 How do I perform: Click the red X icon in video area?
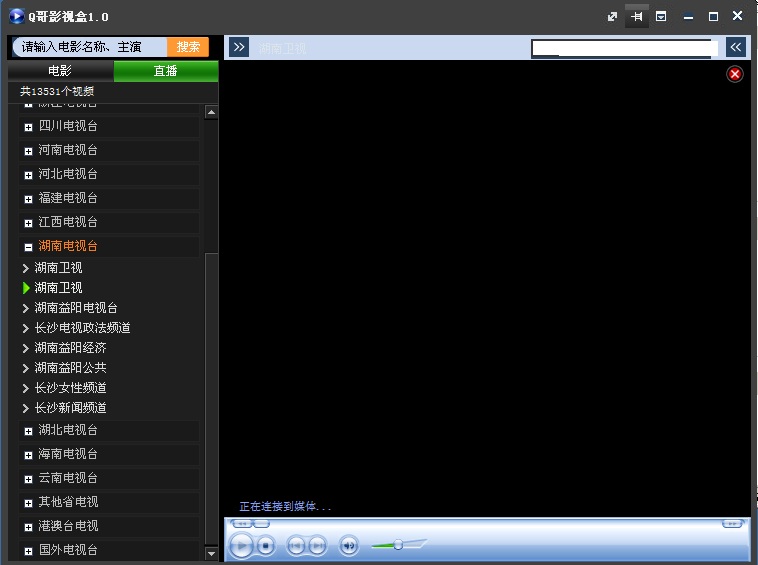pyautogui.click(x=735, y=74)
